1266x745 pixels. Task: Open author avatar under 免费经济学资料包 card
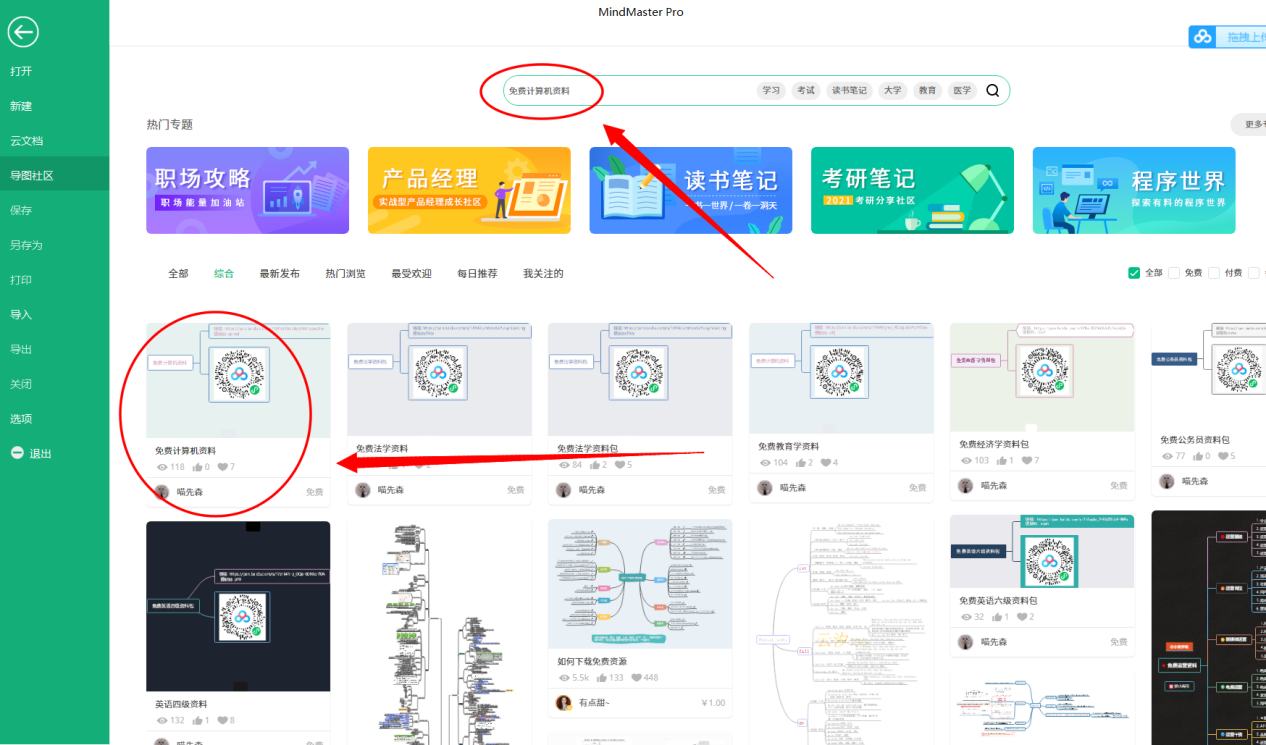[965, 486]
